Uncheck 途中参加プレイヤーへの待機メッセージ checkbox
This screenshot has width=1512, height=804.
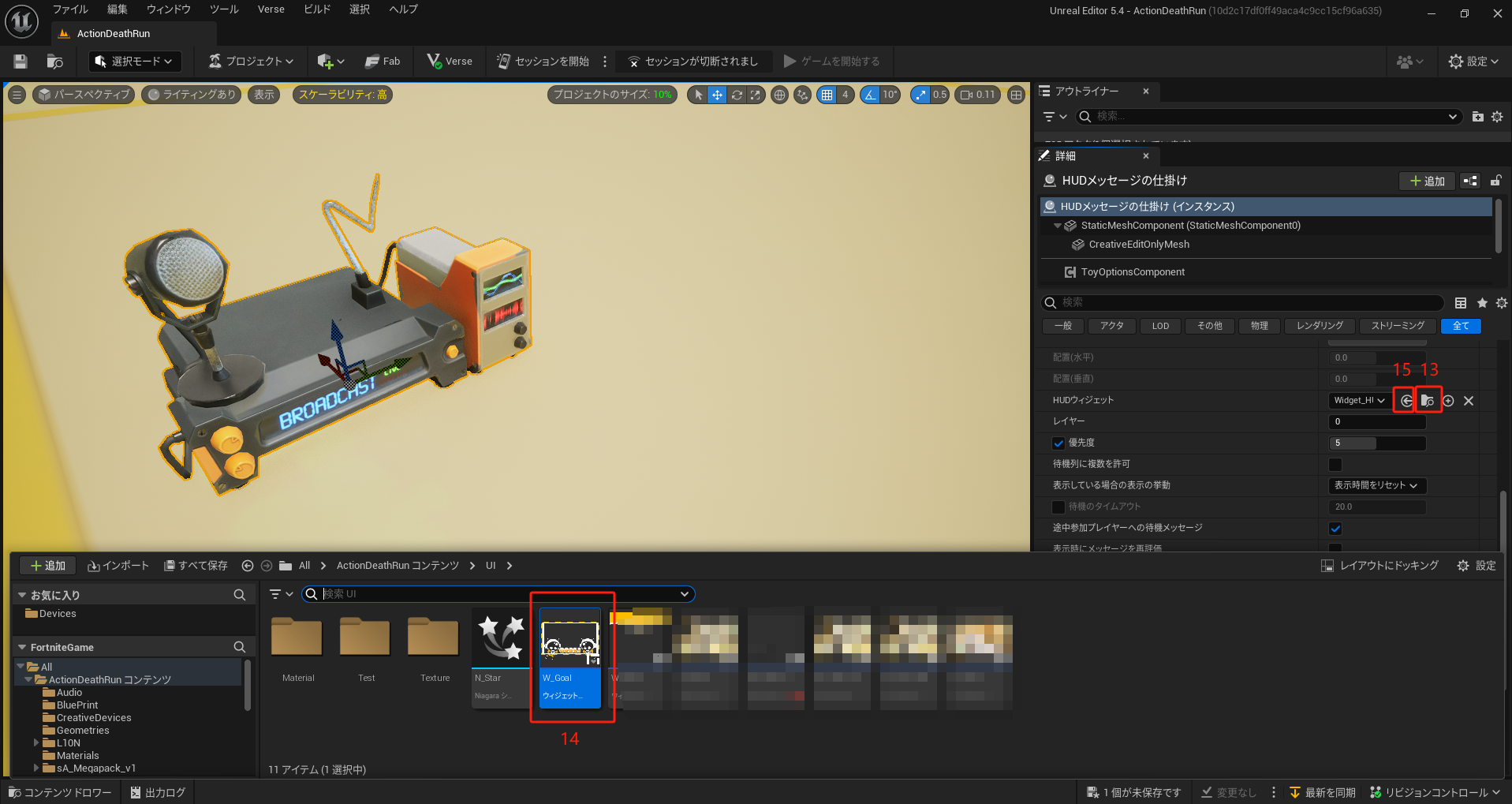click(x=1335, y=529)
